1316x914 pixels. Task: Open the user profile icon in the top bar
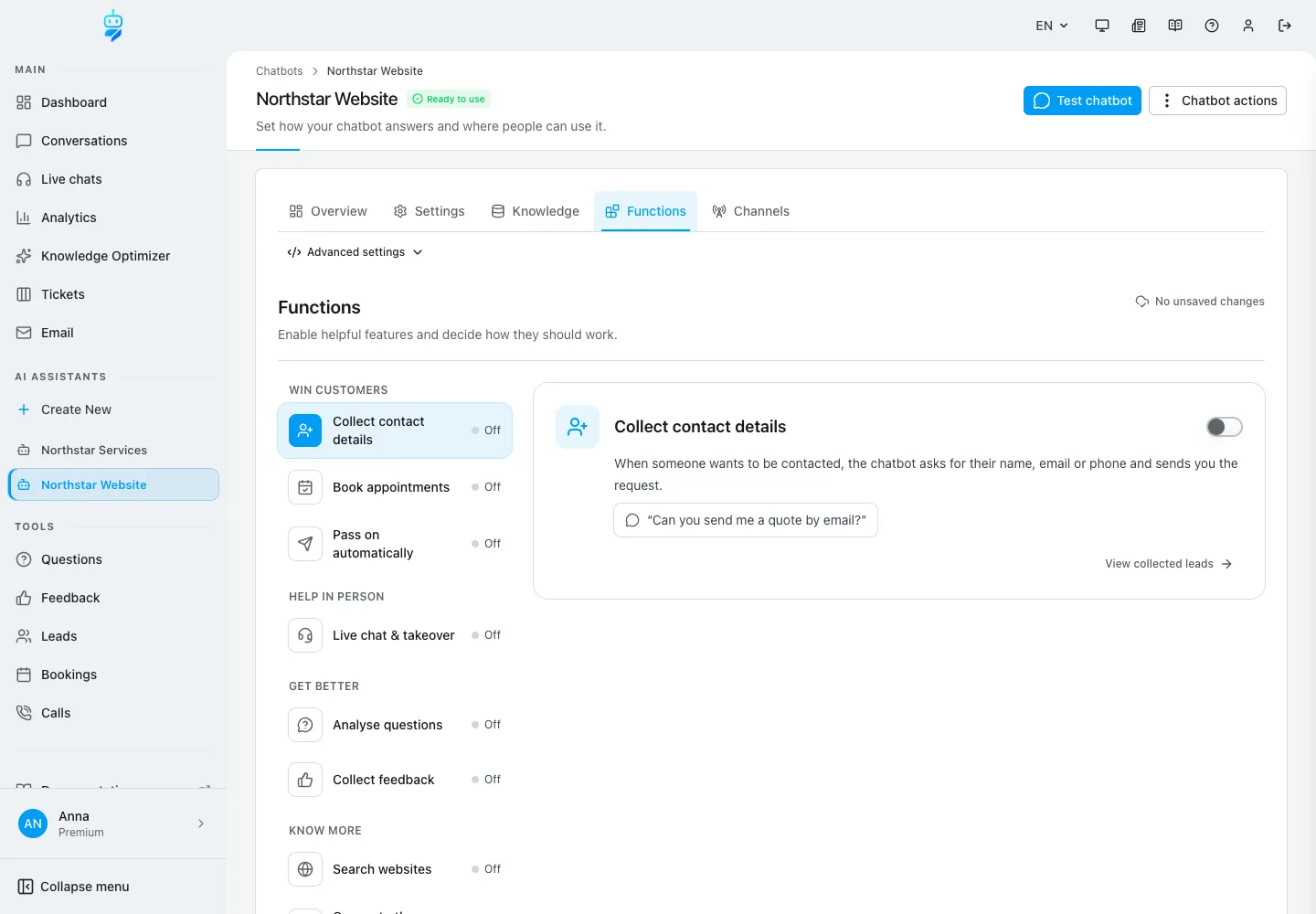point(1248,26)
